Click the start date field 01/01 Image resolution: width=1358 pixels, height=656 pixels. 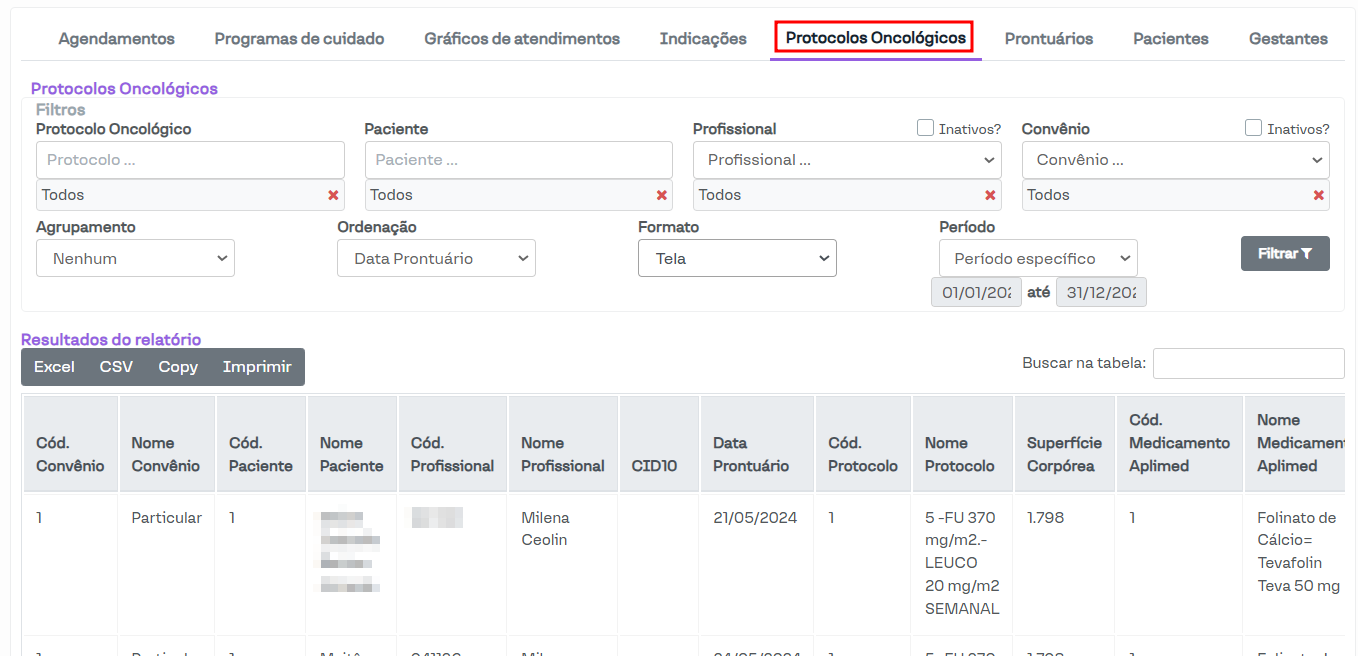976,292
